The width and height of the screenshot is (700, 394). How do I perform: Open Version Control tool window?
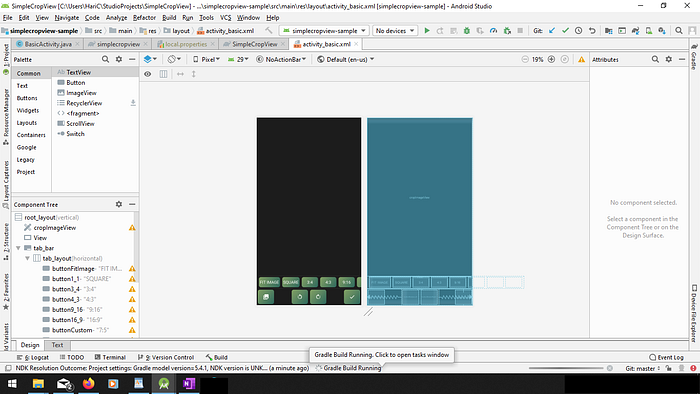pos(166,357)
